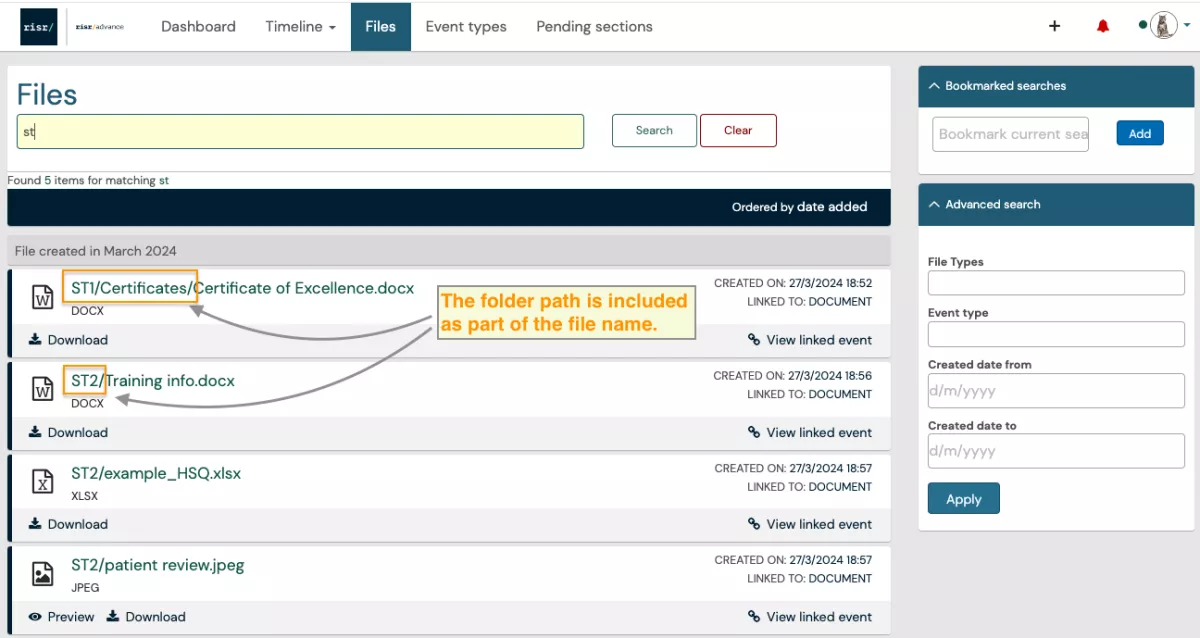1200x638 pixels.
Task: Collapse the Advanced search panel
Action: tap(934, 204)
